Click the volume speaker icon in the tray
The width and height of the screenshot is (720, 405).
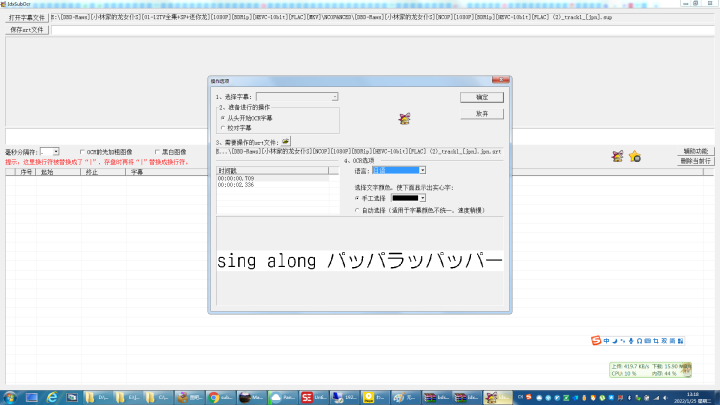click(x=665, y=398)
